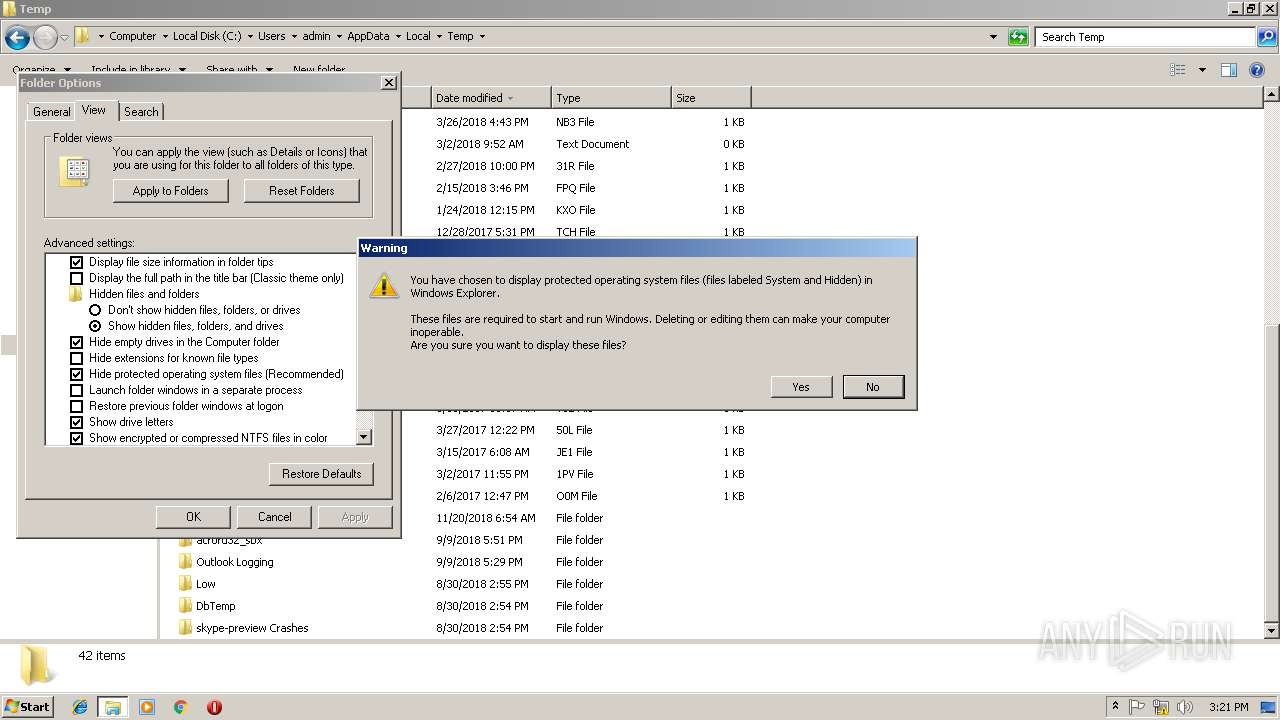Change the view using the view icon

coord(1178,70)
